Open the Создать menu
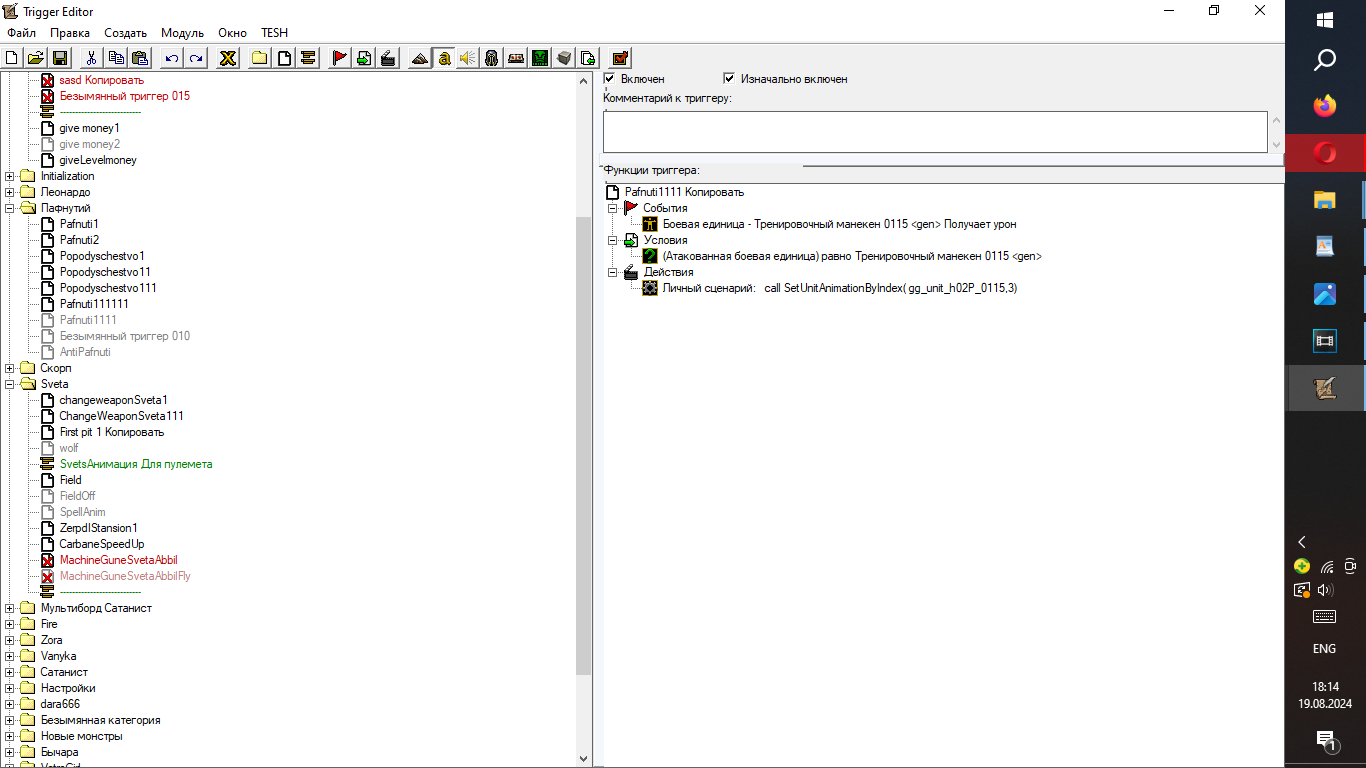This screenshot has height=768, width=1366. click(125, 33)
